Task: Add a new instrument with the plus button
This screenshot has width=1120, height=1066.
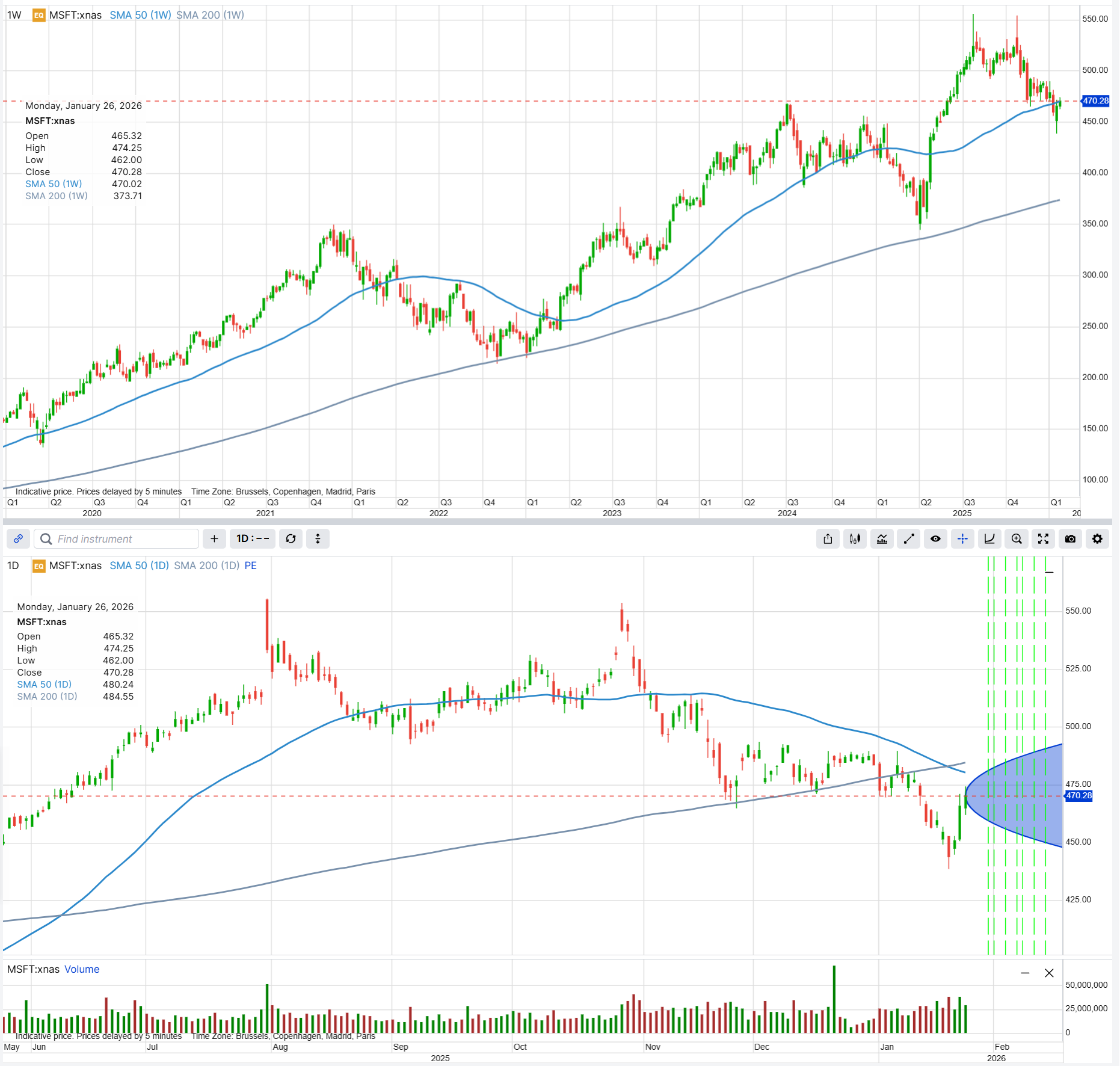Action: [214, 539]
